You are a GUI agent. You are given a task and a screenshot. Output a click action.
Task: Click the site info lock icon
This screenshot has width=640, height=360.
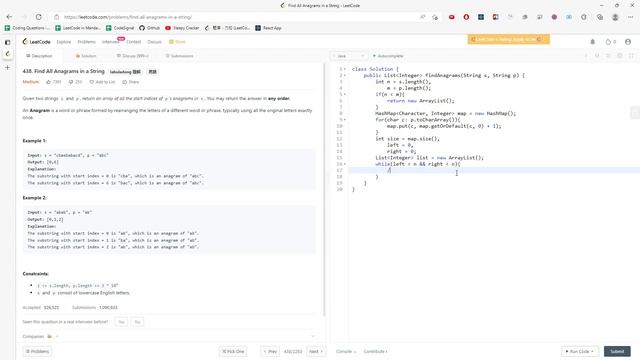[x=57, y=17]
